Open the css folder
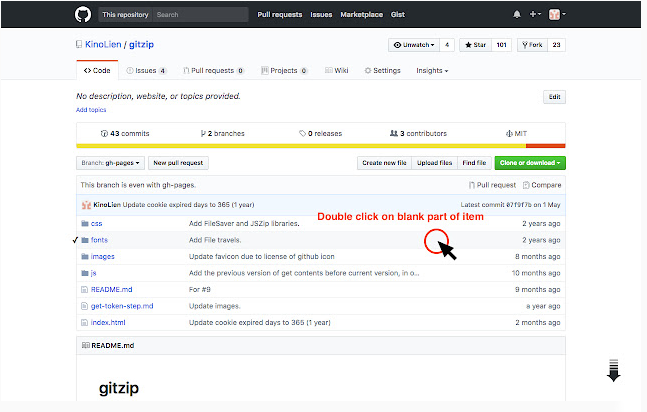647x412 pixels. 97,224
